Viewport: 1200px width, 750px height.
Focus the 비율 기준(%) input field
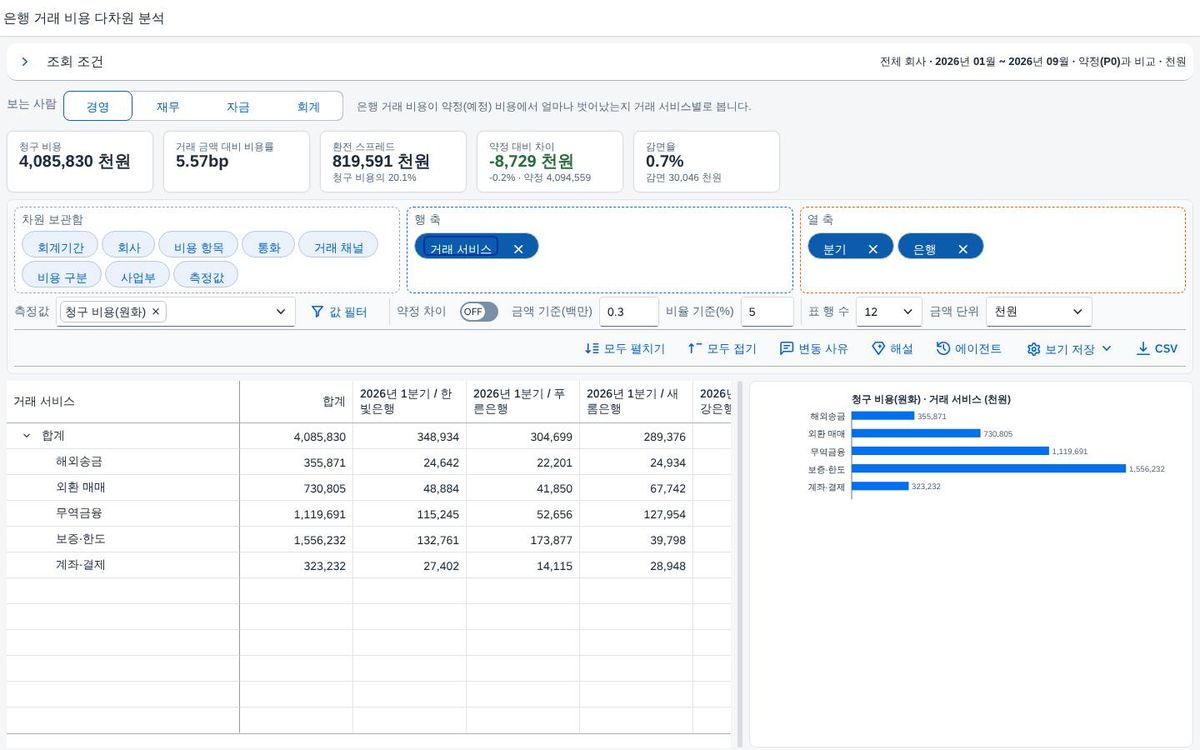point(767,312)
